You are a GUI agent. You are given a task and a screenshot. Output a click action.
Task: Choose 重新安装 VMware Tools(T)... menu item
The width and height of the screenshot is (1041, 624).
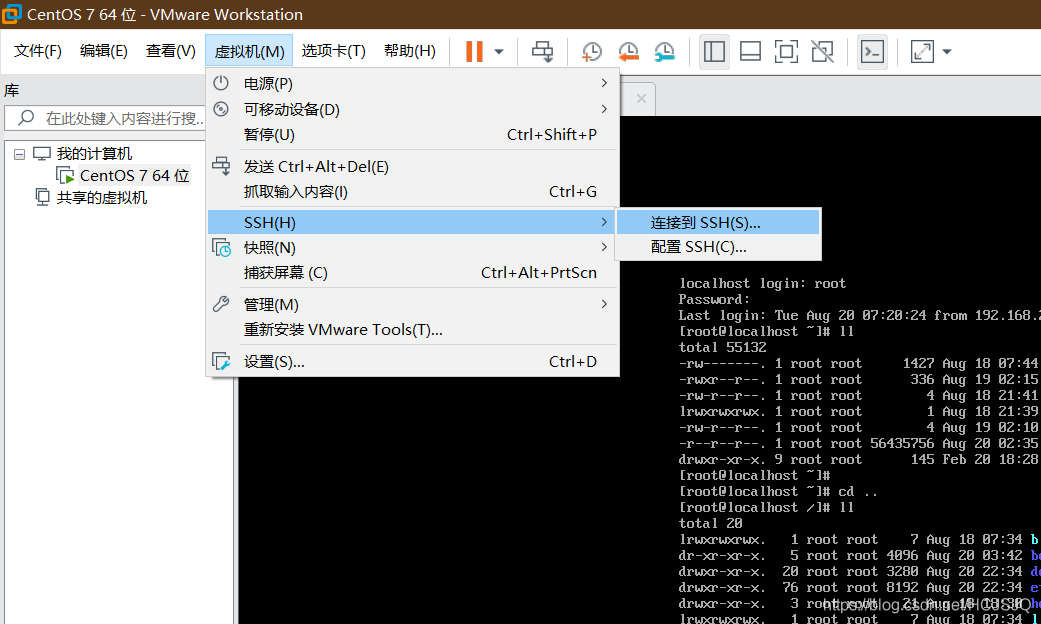coord(412,330)
